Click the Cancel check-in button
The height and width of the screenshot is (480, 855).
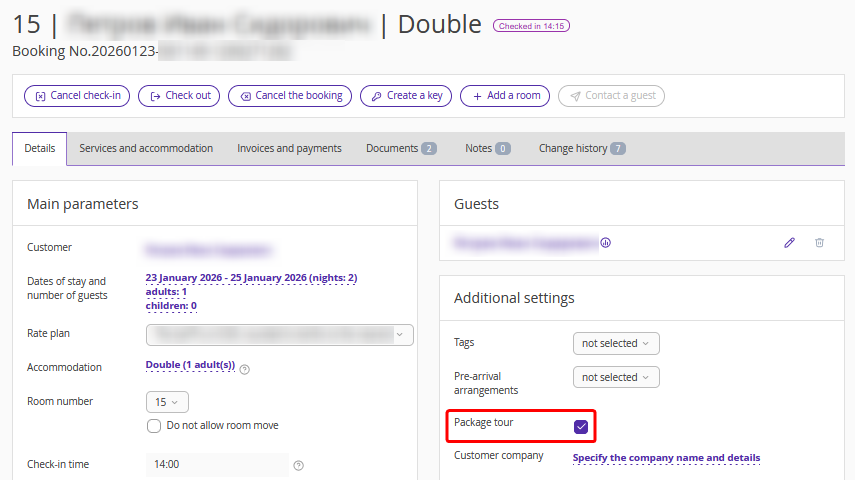coord(77,96)
